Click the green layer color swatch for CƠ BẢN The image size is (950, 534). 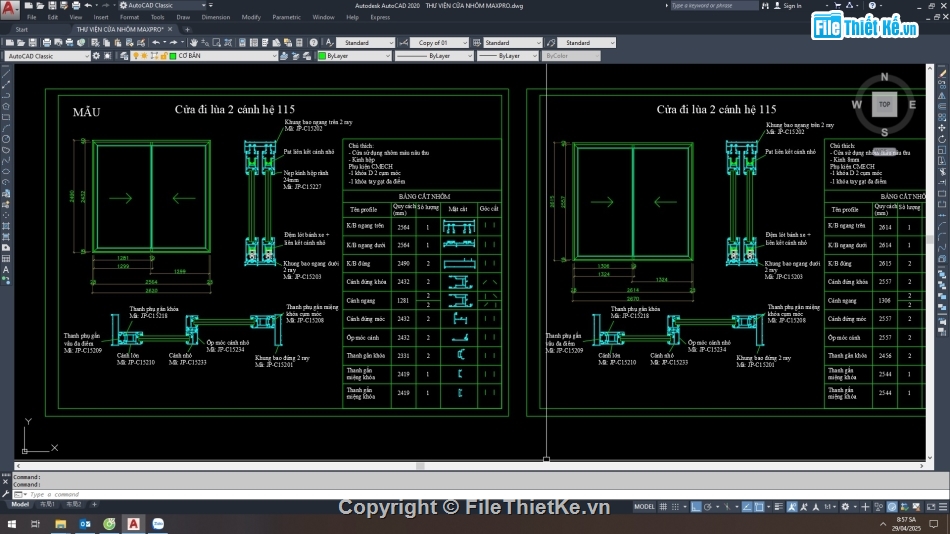(x=173, y=56)
